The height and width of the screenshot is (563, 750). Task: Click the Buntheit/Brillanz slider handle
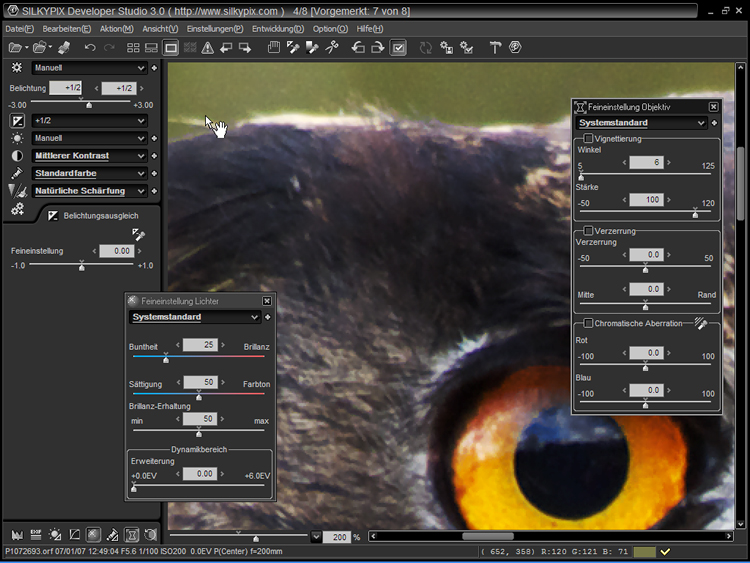[166, 358]
